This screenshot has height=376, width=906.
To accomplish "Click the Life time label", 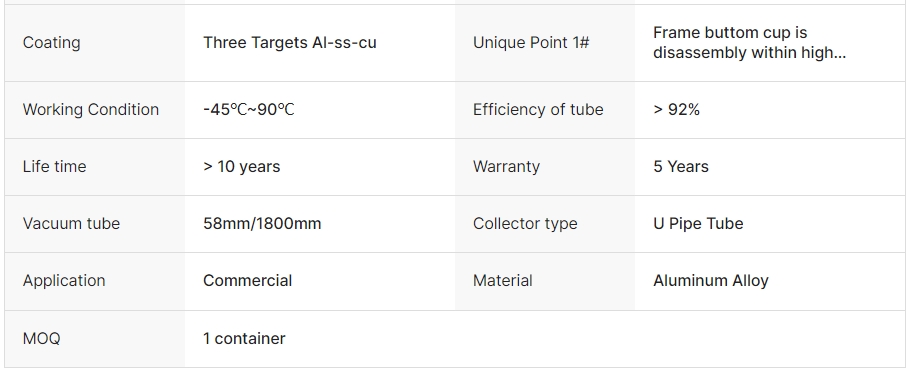I will 54,167.
